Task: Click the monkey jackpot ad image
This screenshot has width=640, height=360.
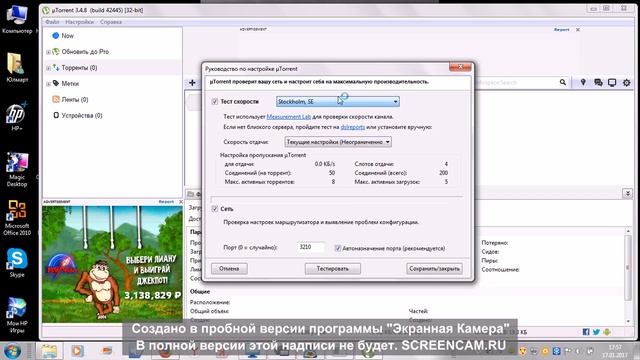Action: pyautogui.click(x=112, y=264)
